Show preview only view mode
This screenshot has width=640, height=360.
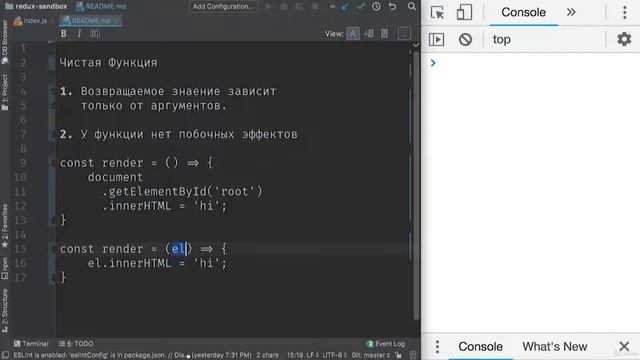click(x=384, y=34)
